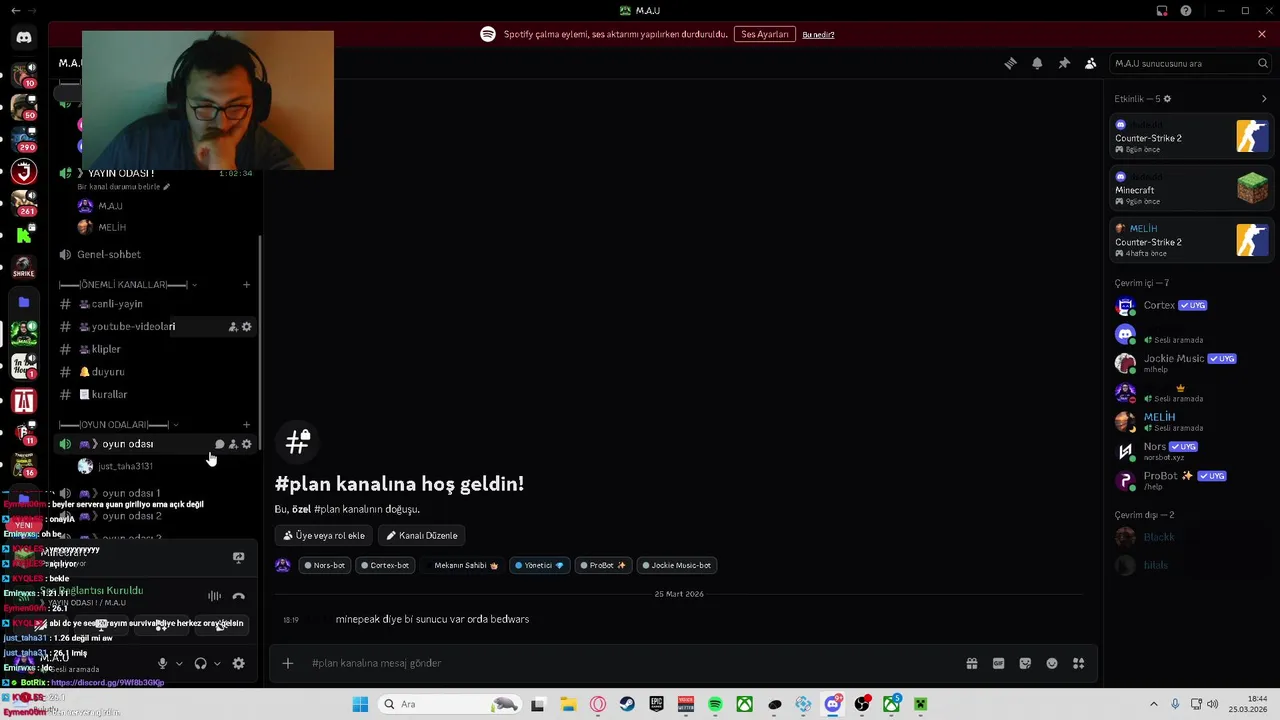Open the Threads icon in channel header
This screenshot has width=1280, height=720.
pos(1010,63)
